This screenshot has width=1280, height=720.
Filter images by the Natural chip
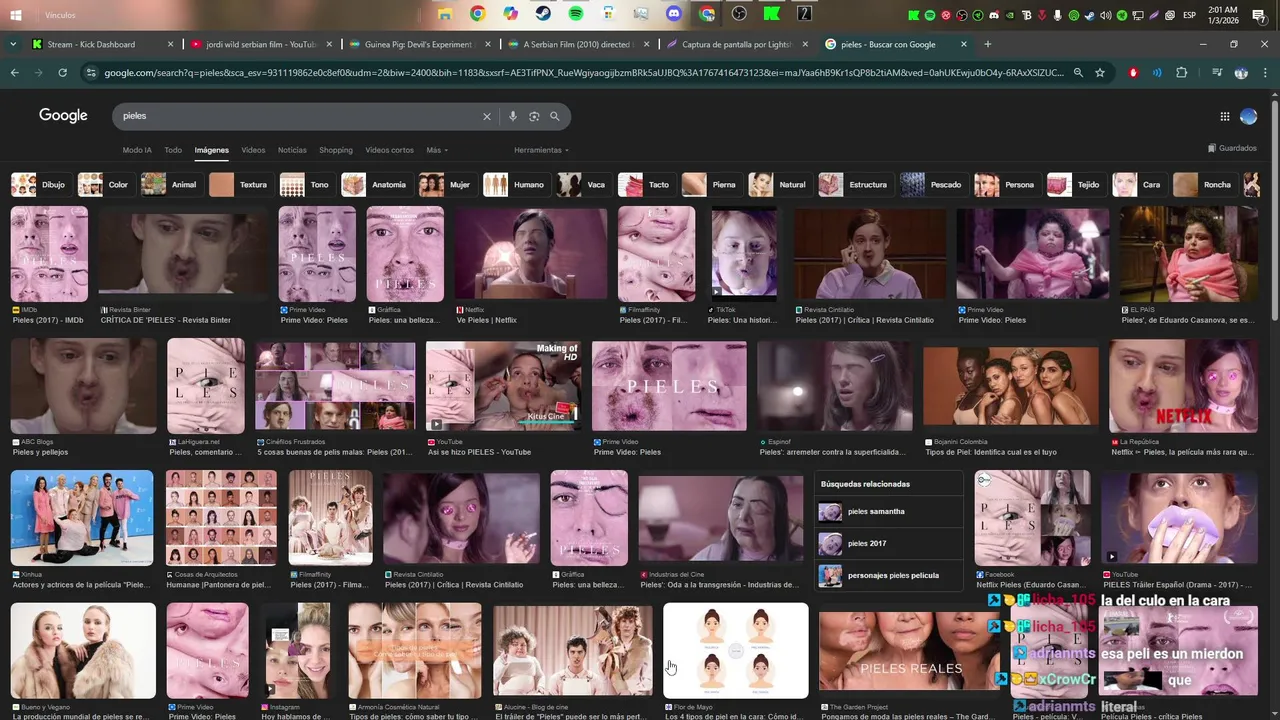(778, 185)
